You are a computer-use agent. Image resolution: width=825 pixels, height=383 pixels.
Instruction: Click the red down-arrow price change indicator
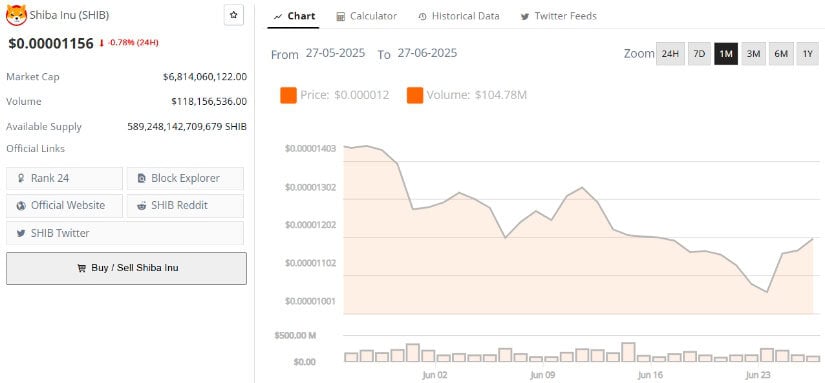point(102,43)
